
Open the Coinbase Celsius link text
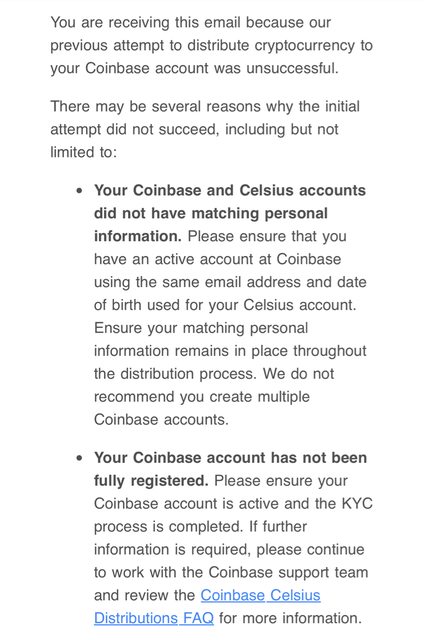[x=260, y=596]
